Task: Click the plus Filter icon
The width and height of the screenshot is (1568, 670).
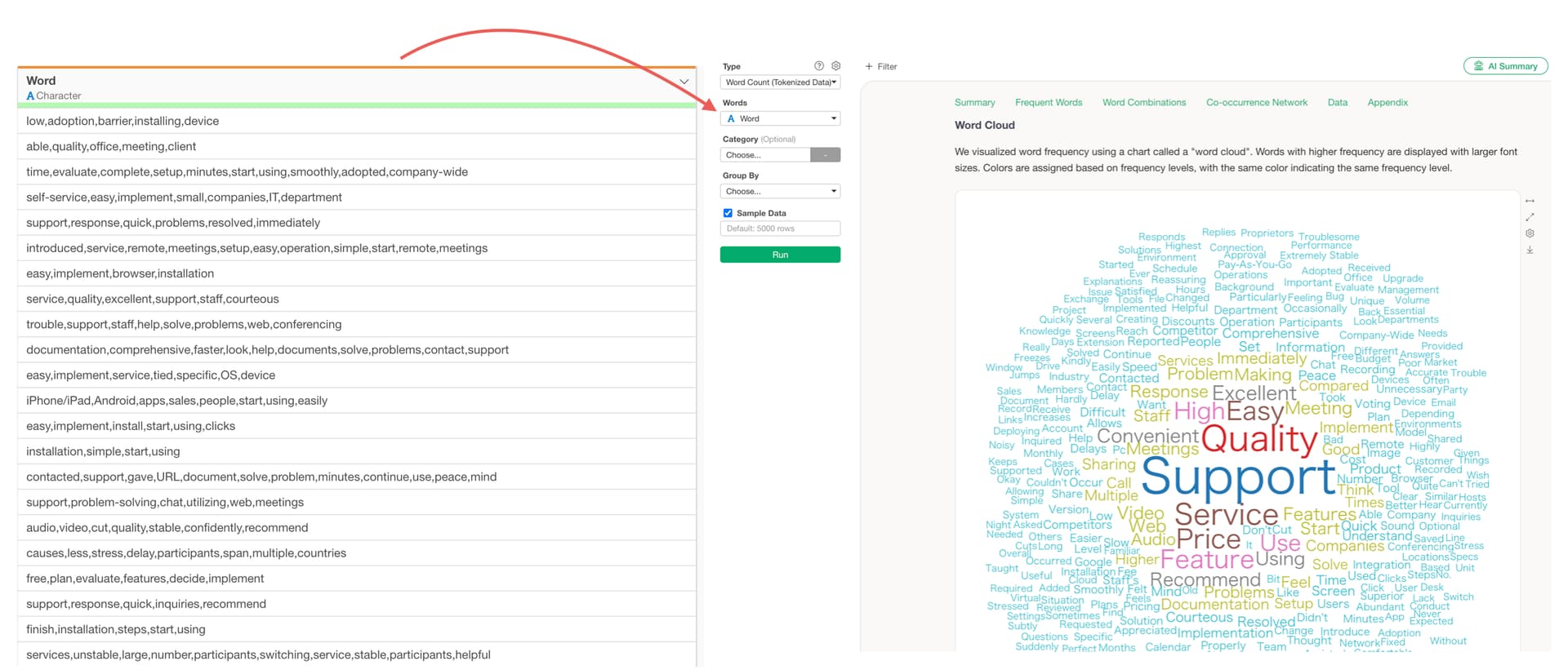Action: pyautogui.click(x=869, y=67)
